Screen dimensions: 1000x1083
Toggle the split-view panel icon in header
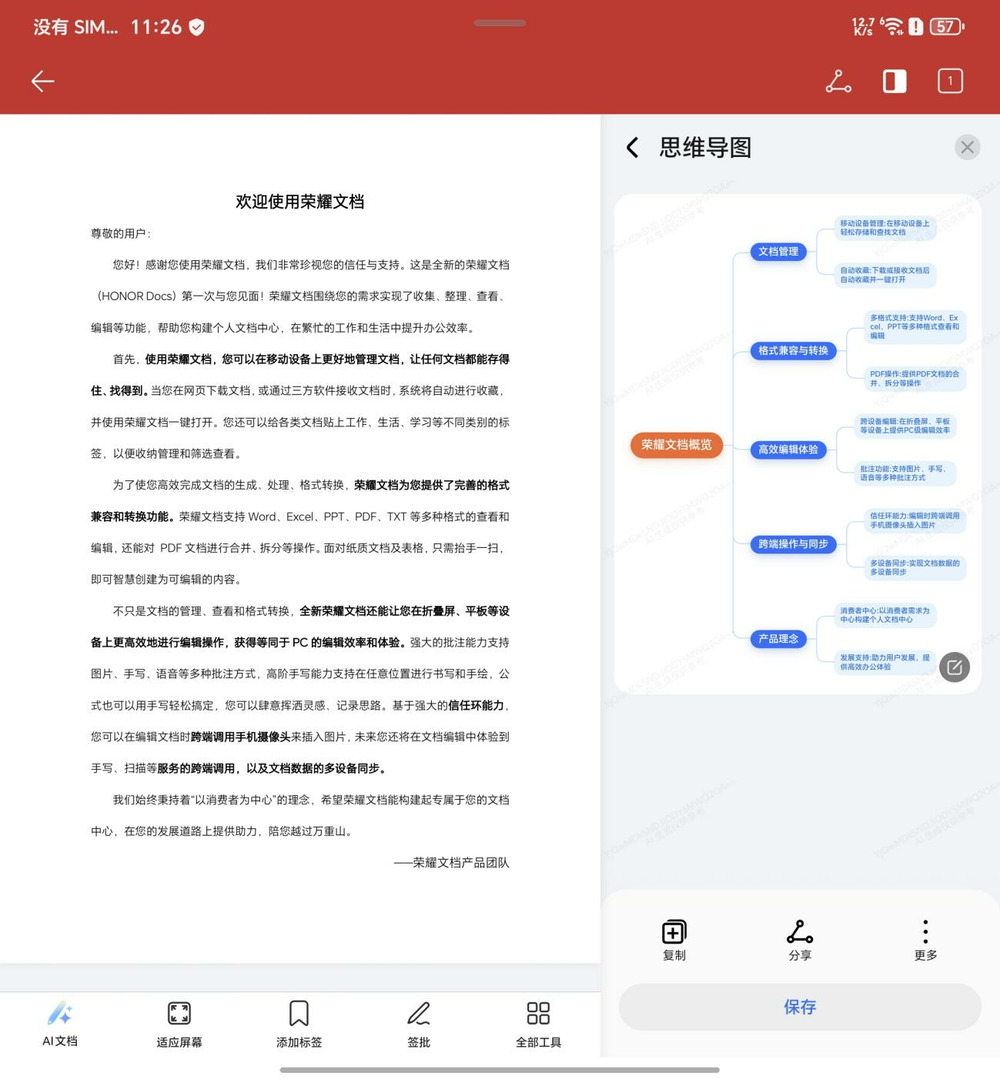894,82
